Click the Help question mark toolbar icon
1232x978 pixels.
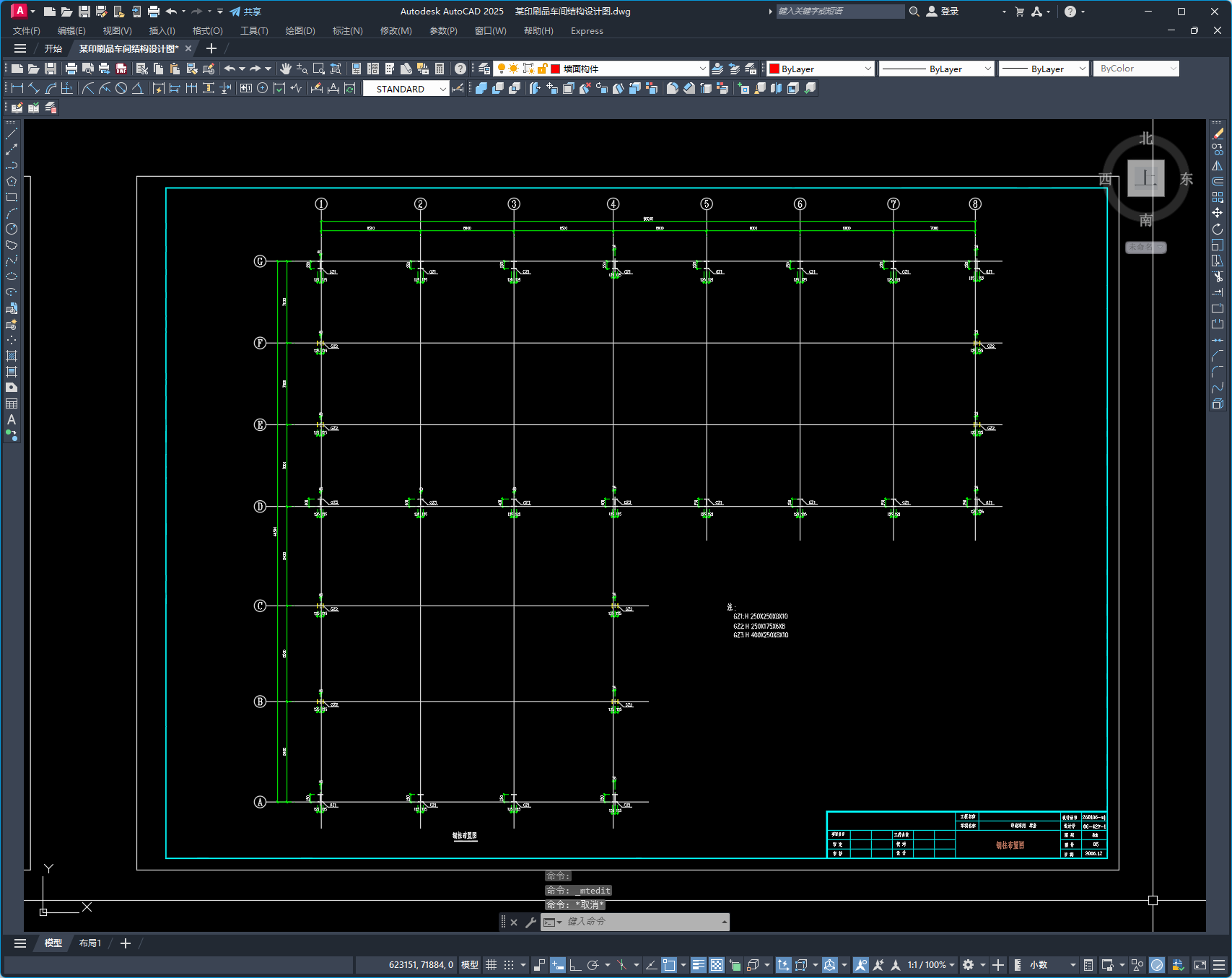[x=460, y=69]
